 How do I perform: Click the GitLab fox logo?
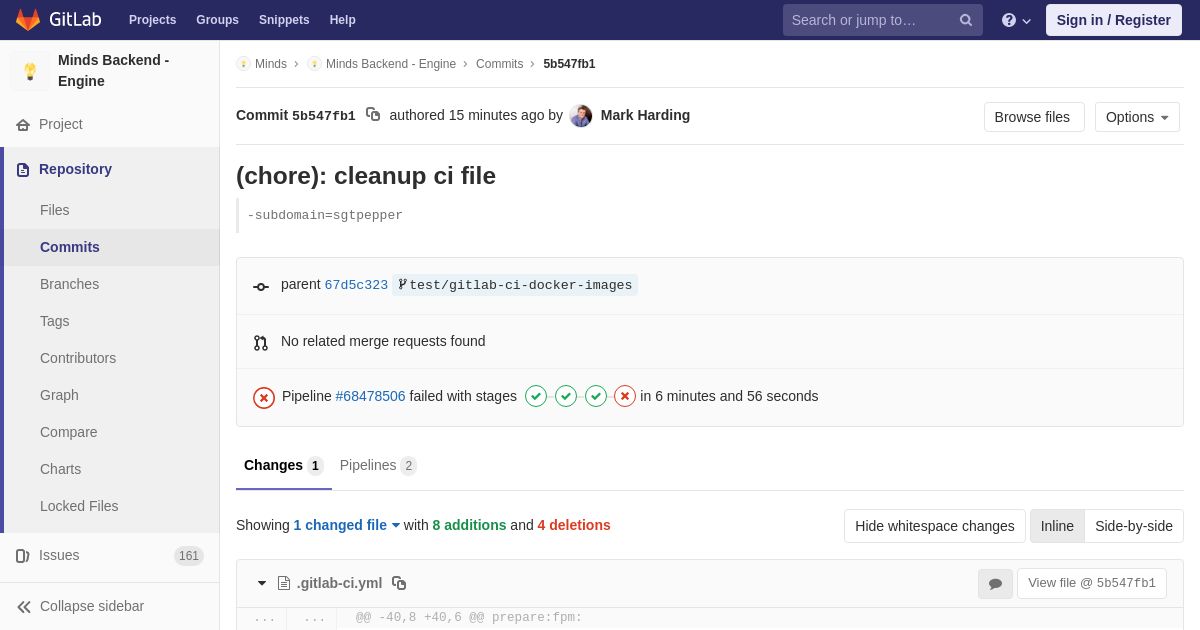pyautogui.click(x=28, y=20)
